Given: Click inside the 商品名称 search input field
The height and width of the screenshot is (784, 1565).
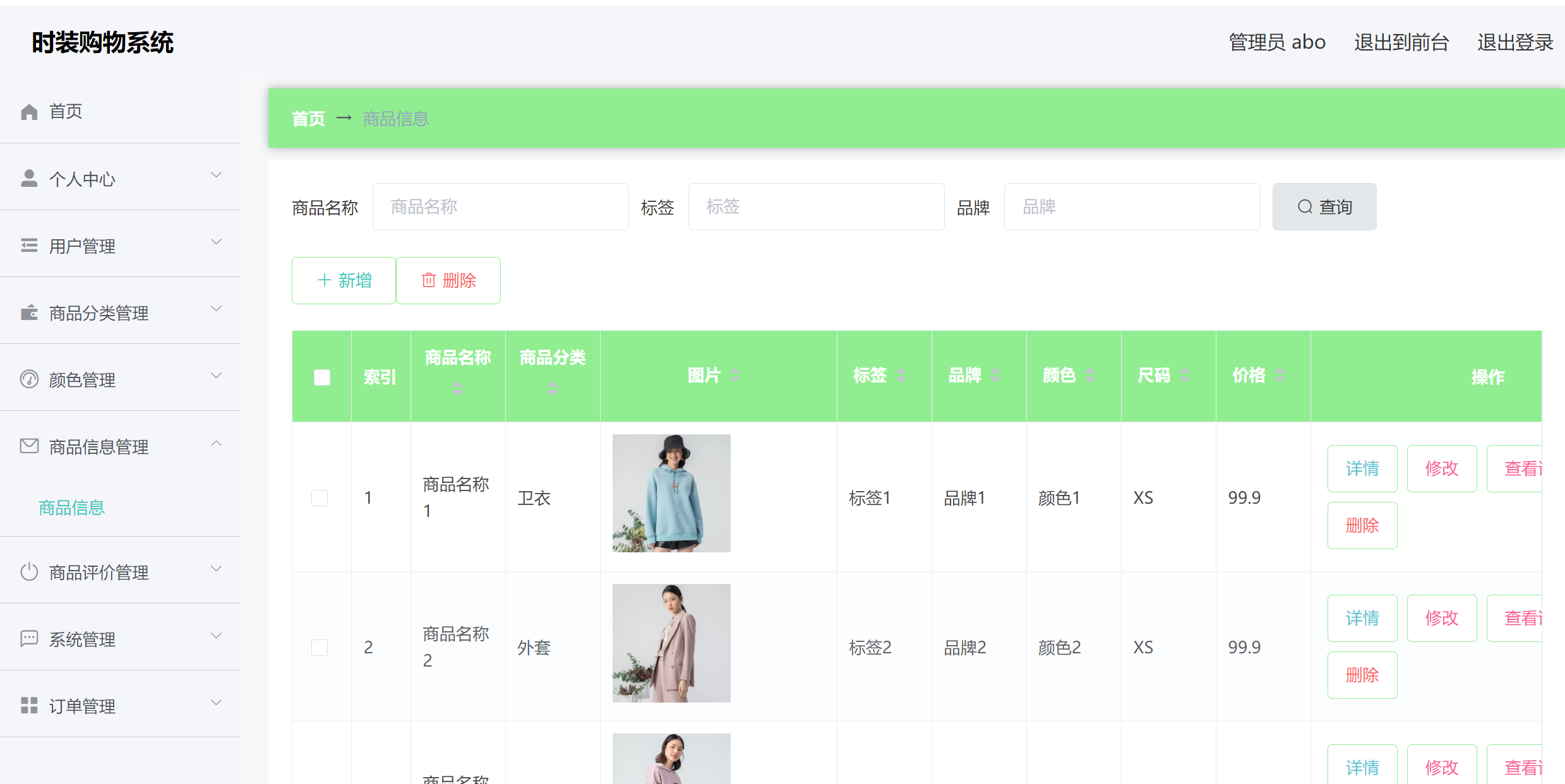Looking at the screenshot, I should pyautogui.click(x=500, y=206).
